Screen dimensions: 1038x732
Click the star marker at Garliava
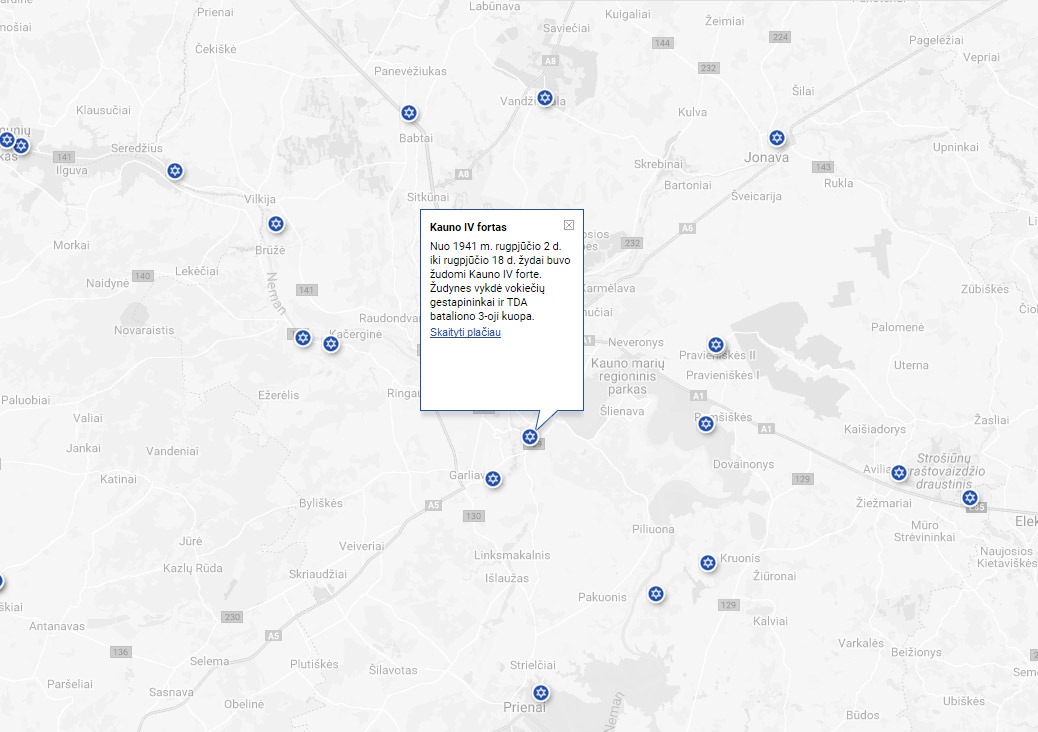click(493, 480)
